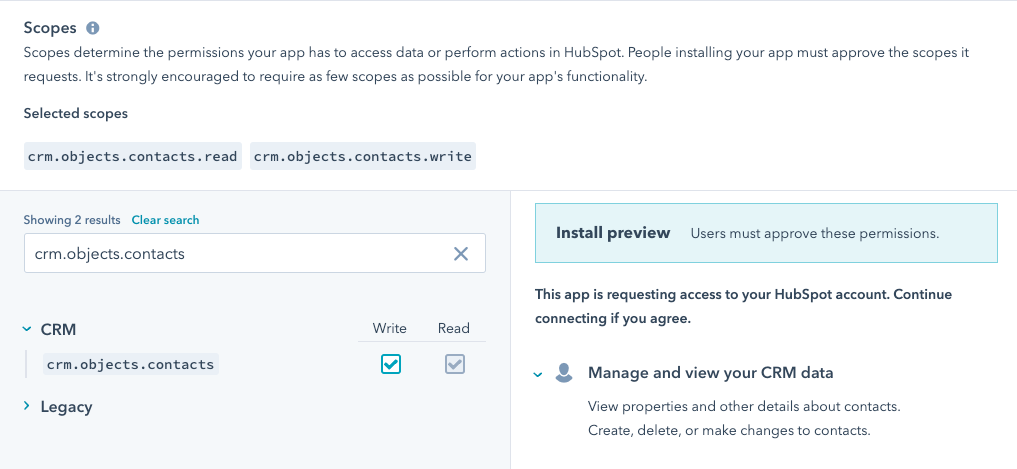Expand the Legacy section chevron
1017x469 pixels.
click(27, 407)
